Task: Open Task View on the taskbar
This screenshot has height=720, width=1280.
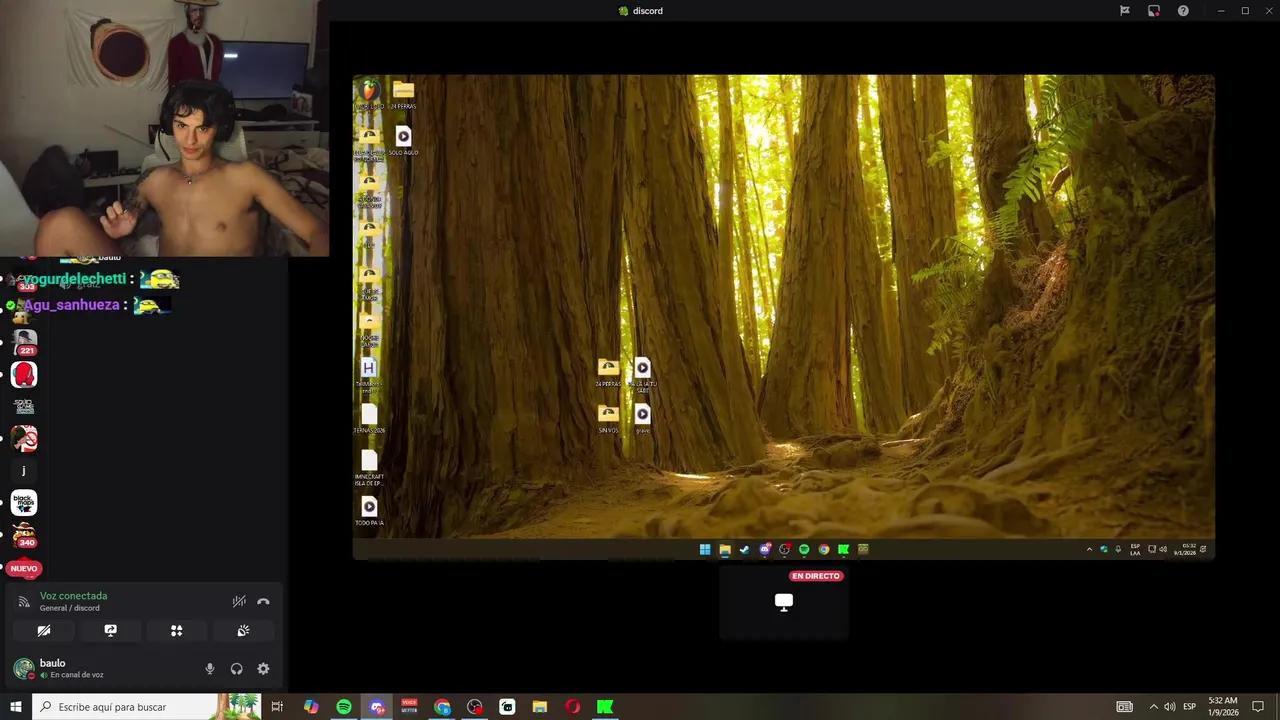Action: [277, 707]
